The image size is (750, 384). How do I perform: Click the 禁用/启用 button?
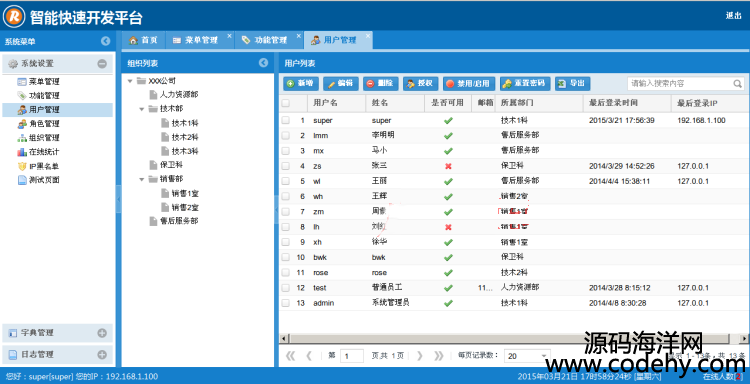pyautogui.click(x=469, y=83)
